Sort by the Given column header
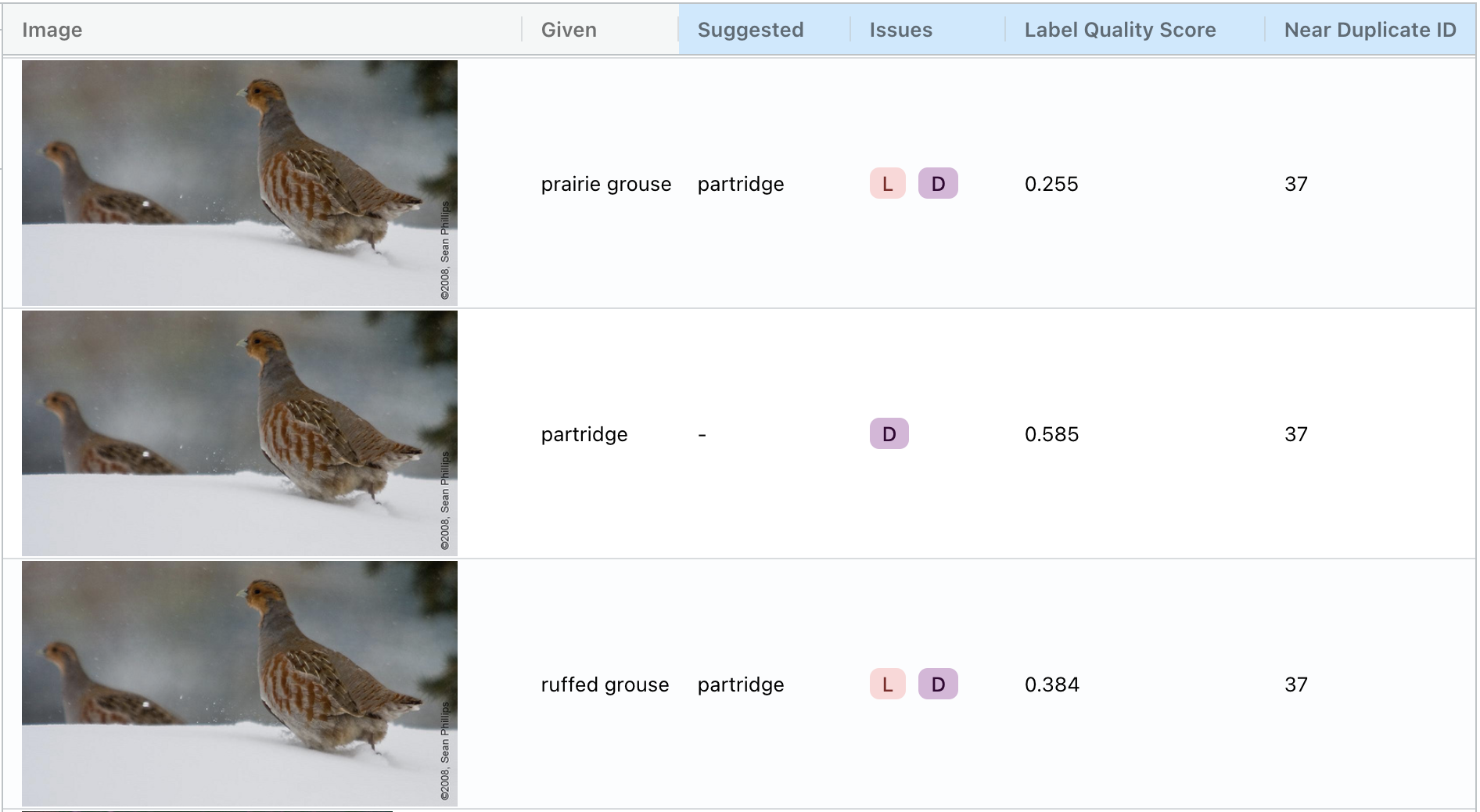1480x812 pixels. click(569, 30)
